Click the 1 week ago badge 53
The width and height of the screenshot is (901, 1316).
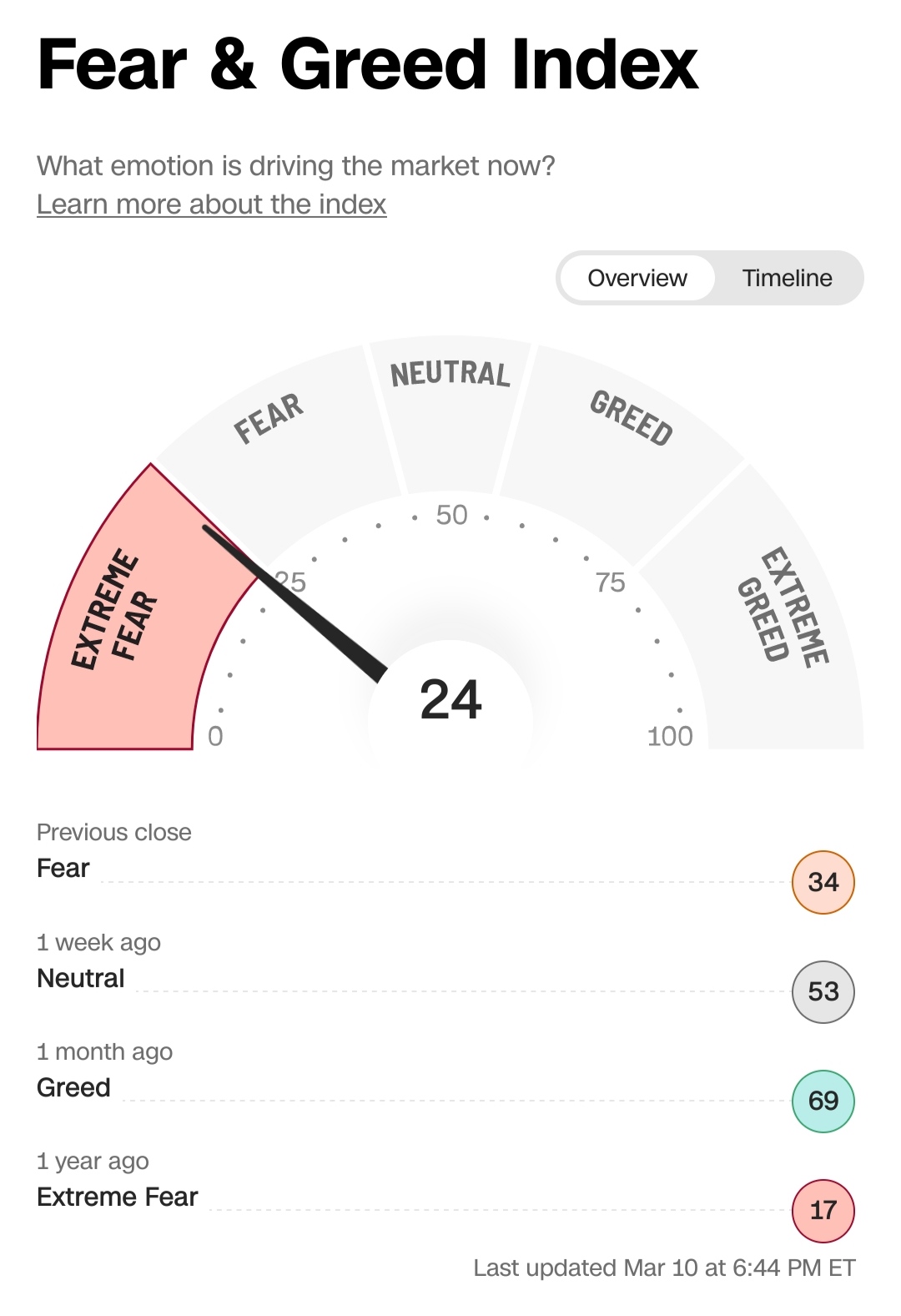coord(823,991)
